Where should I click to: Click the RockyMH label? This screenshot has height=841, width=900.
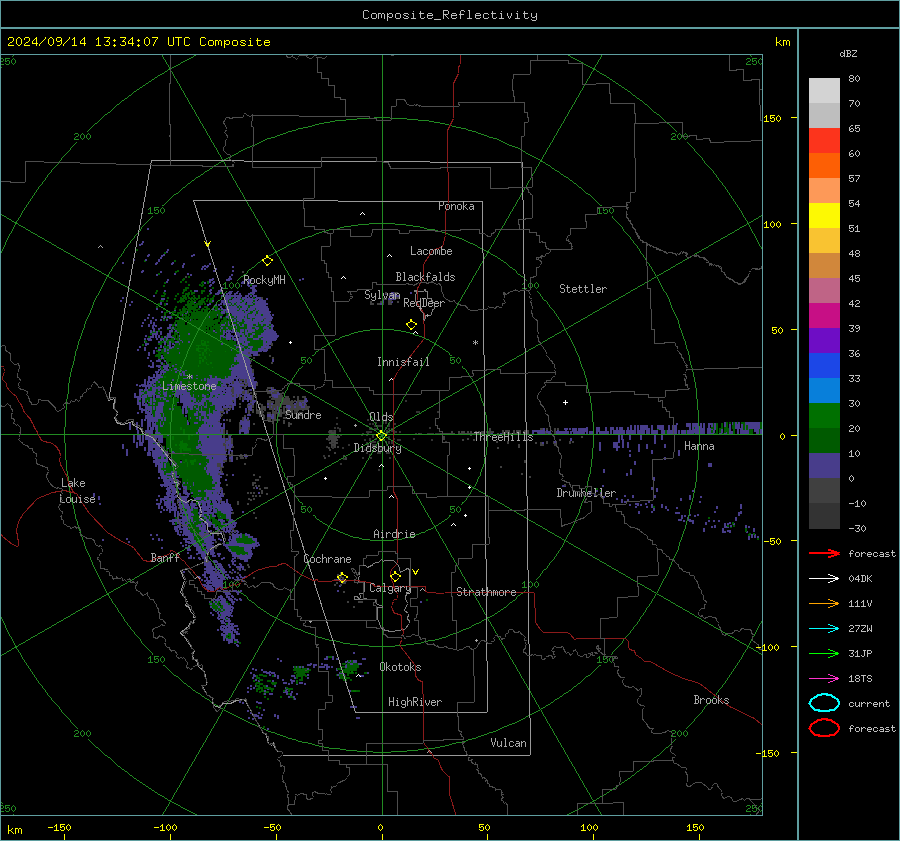pyautogui.click(x=264, y=280)
